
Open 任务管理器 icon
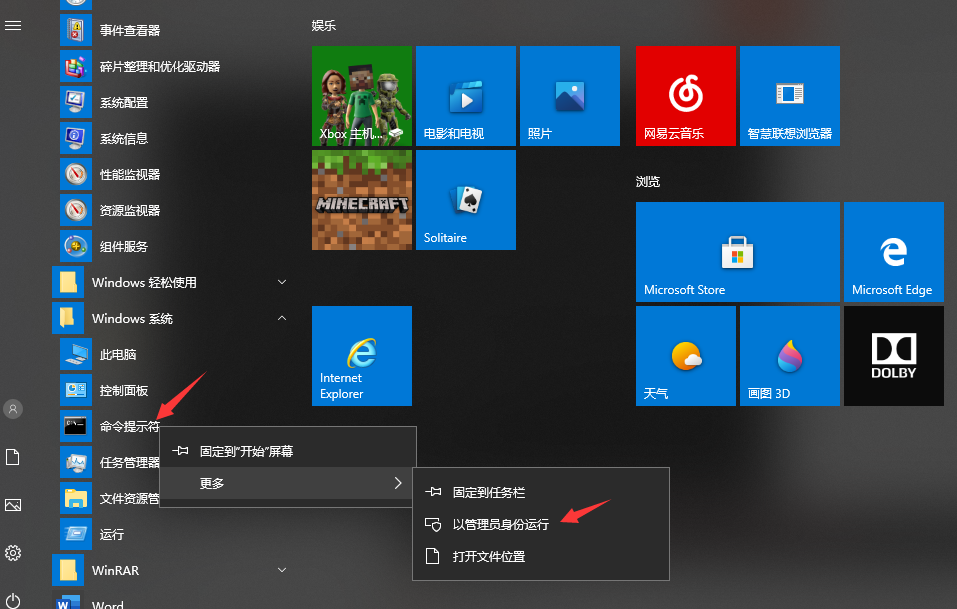pyautogui.click(x=76, y=463)
